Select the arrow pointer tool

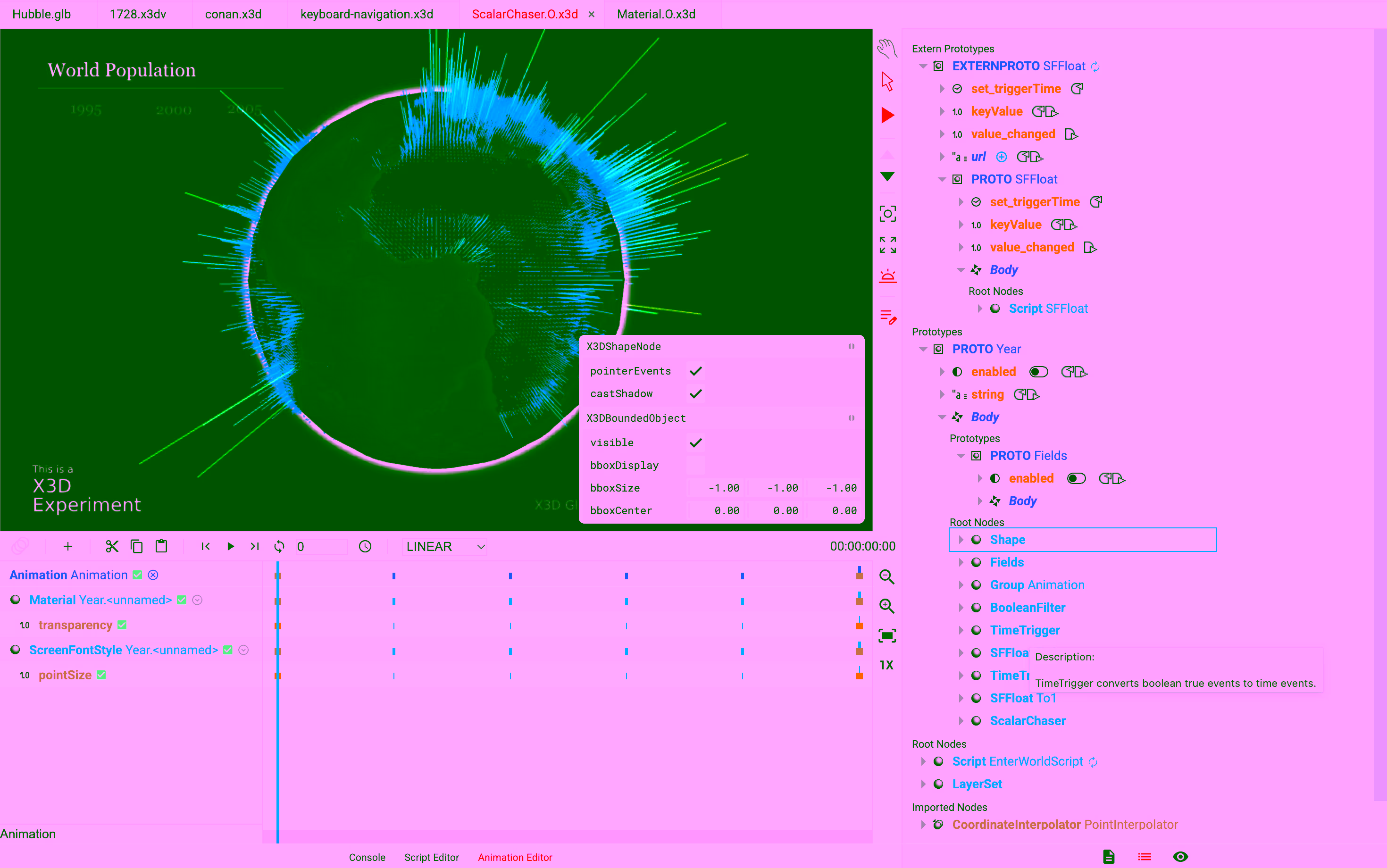pos(887,82)
